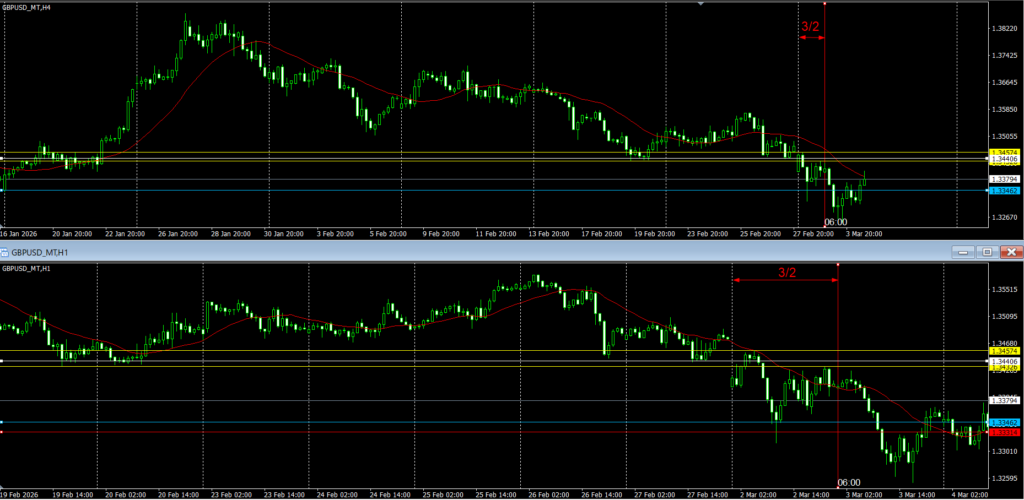
Task: Click the red 1.33314 price tag on H1
Action: pyautogui.click(x=1004, y=432)
